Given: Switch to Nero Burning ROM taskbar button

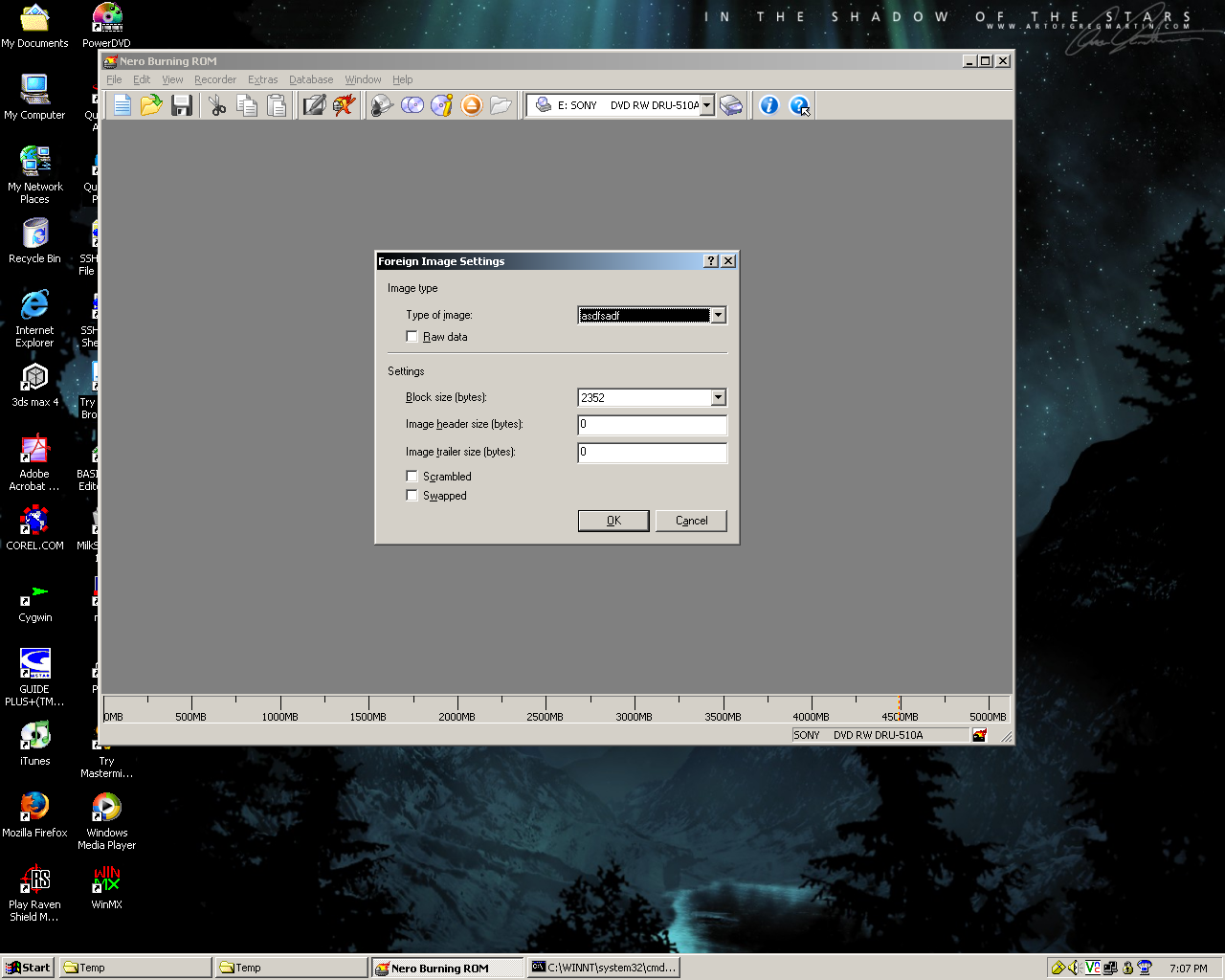Looking at the screenshot, I should 446,968.
